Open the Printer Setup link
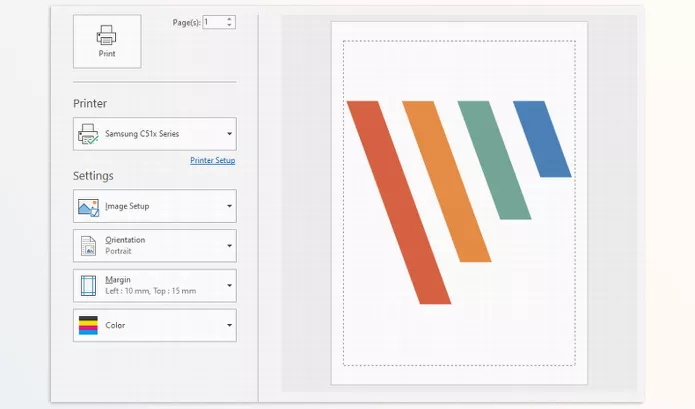 (x=212, y=160)
